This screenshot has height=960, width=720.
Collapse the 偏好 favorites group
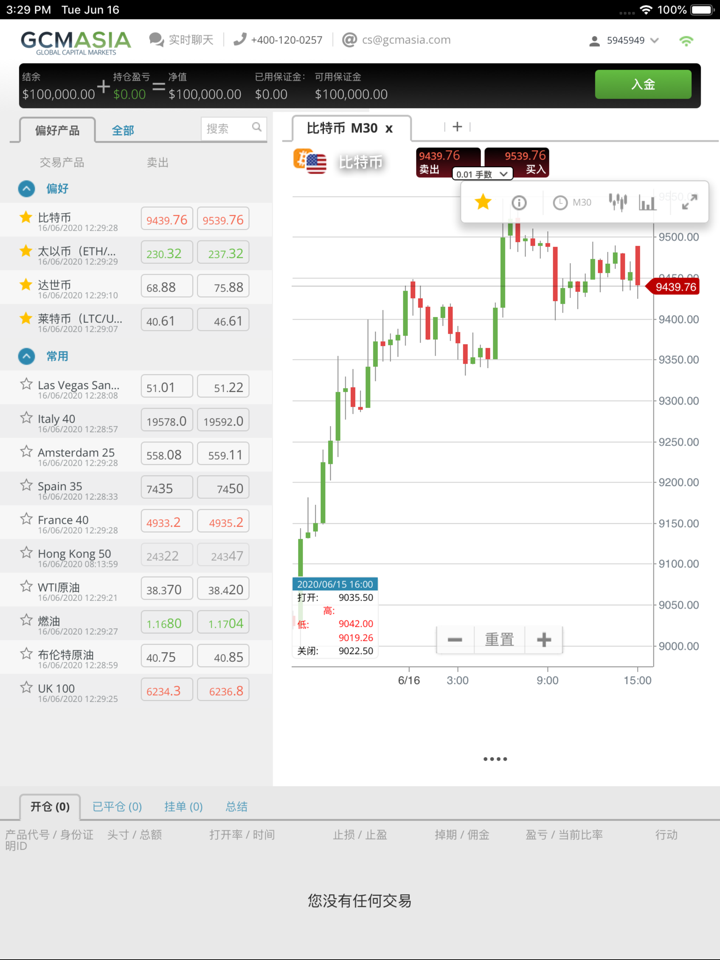click(x=26, y=188)
